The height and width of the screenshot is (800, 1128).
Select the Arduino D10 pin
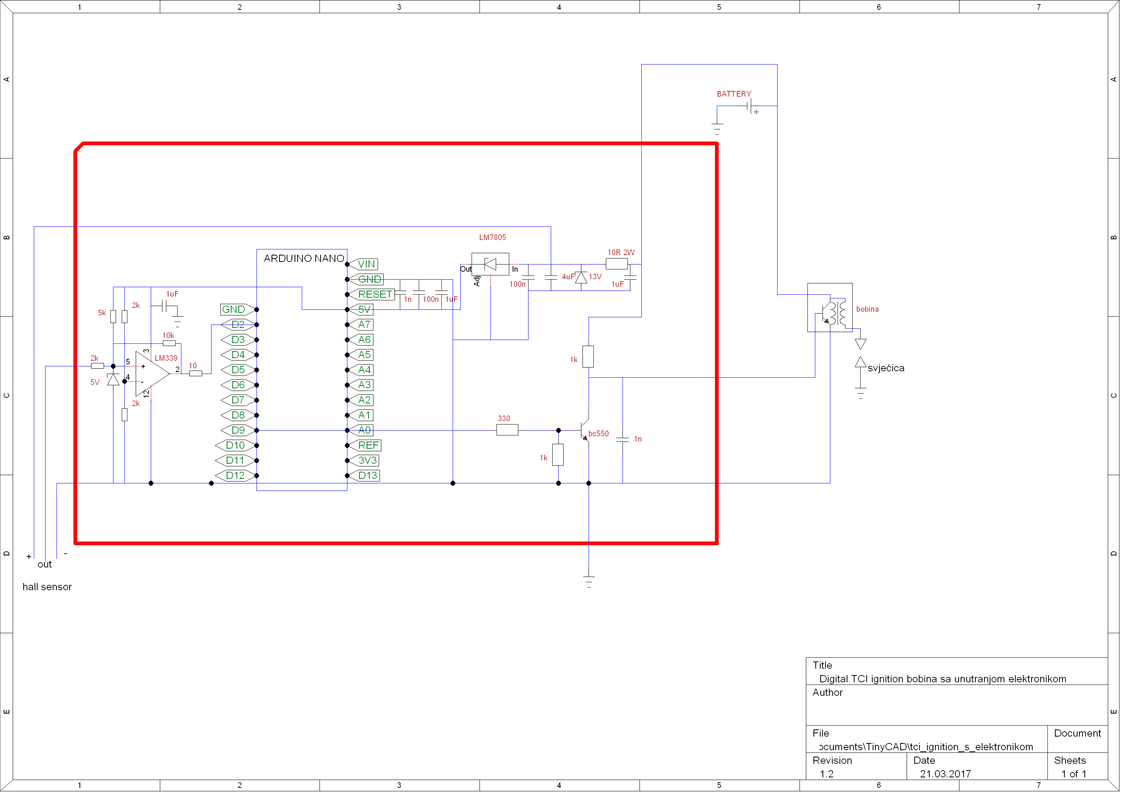235,445
